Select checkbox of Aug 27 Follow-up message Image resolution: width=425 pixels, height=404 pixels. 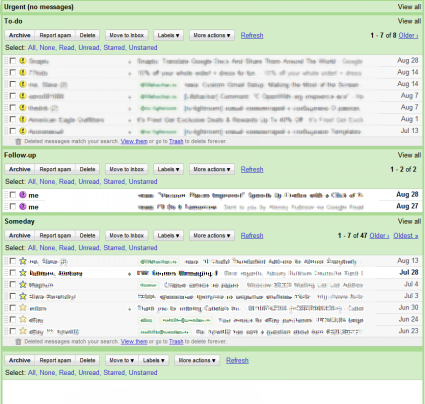[x=13, y=207]
